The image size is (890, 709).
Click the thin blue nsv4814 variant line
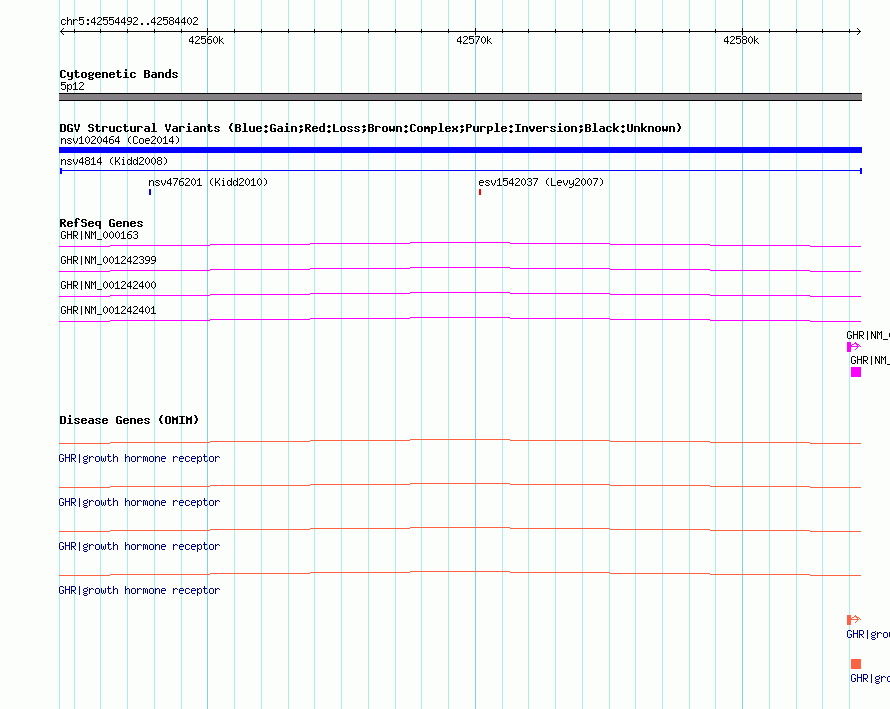point(460,171)
